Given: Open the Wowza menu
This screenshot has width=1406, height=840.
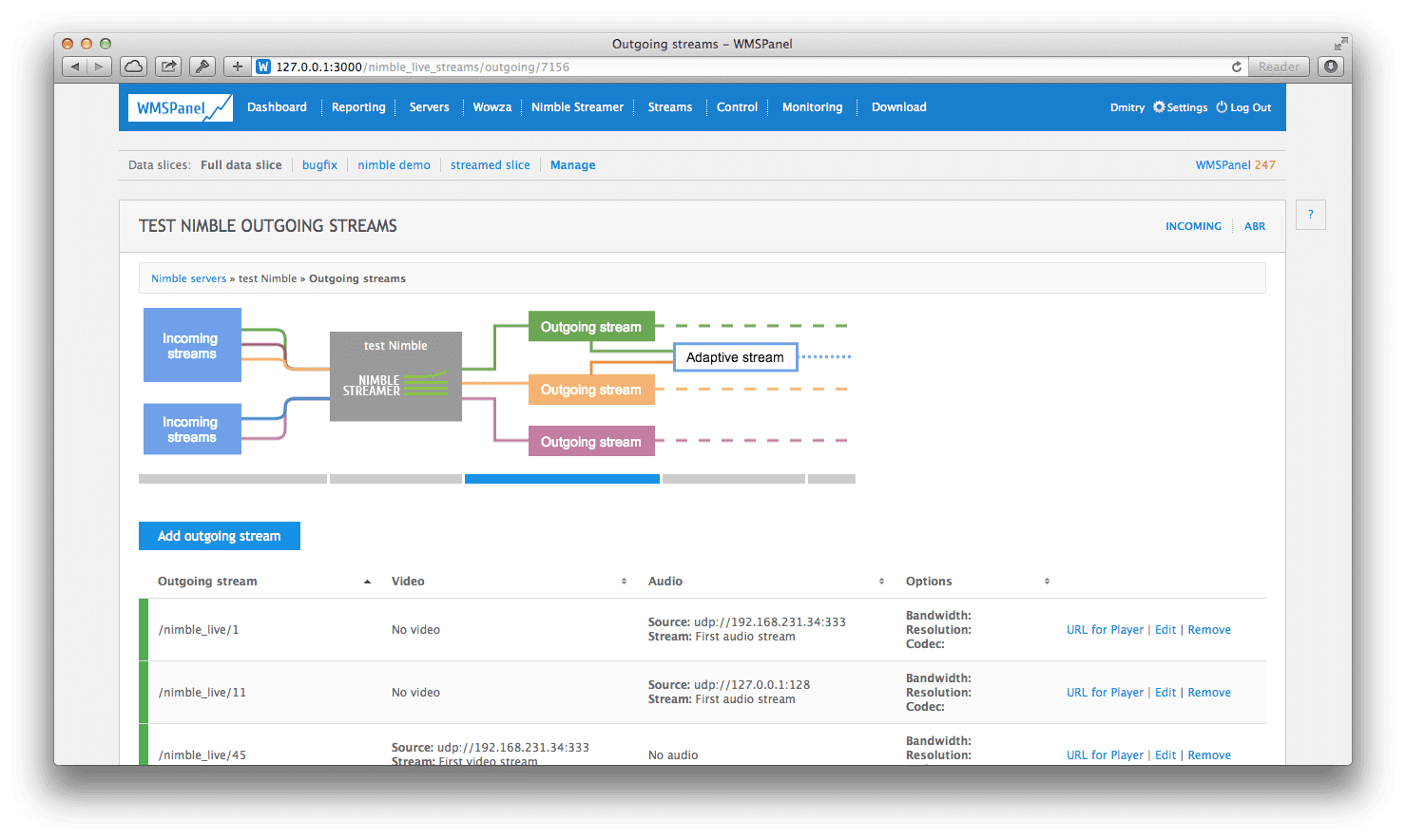Looking at the screenshot, I should tap(492, 107).
